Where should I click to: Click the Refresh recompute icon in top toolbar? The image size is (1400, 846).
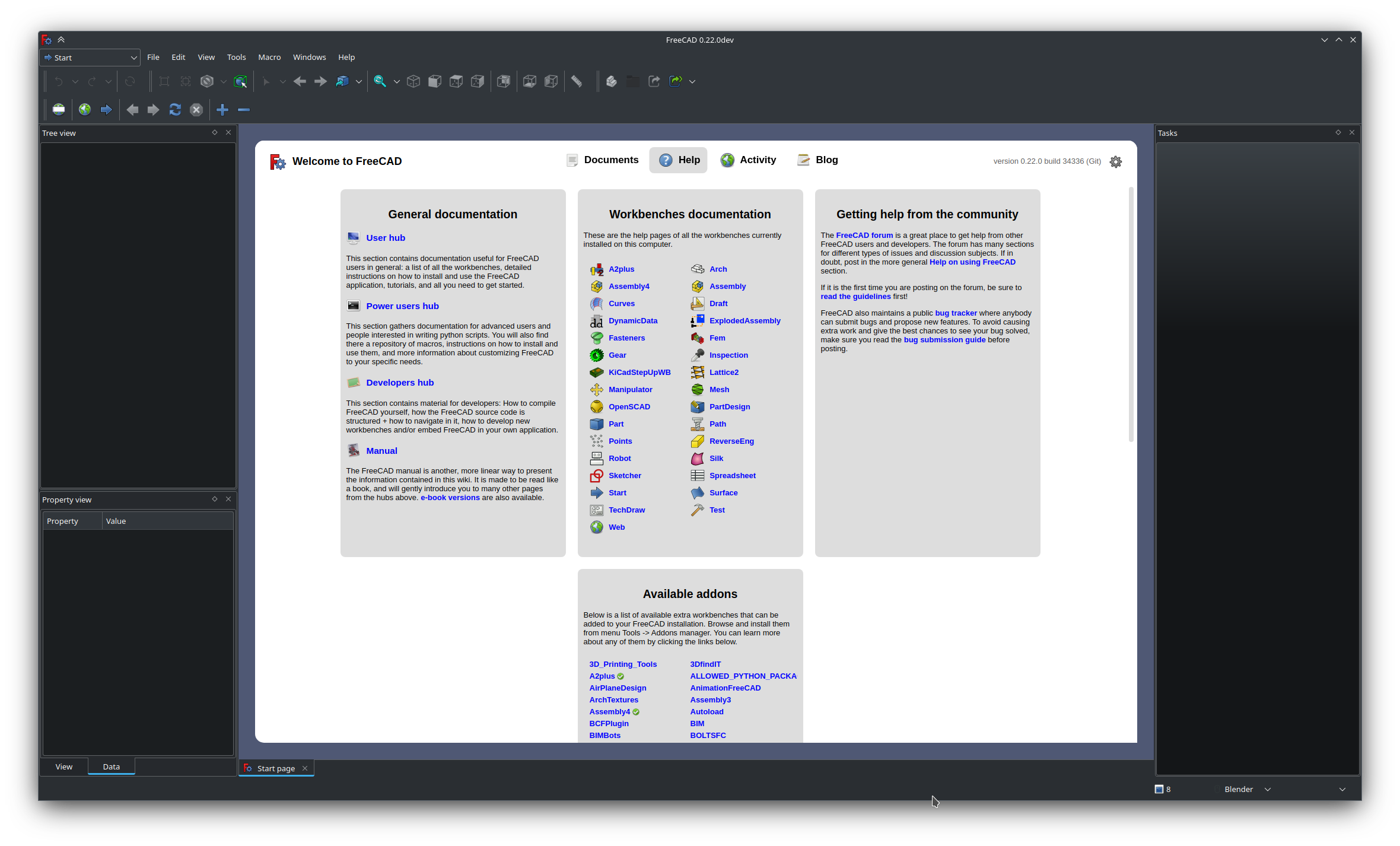[130, 81]
